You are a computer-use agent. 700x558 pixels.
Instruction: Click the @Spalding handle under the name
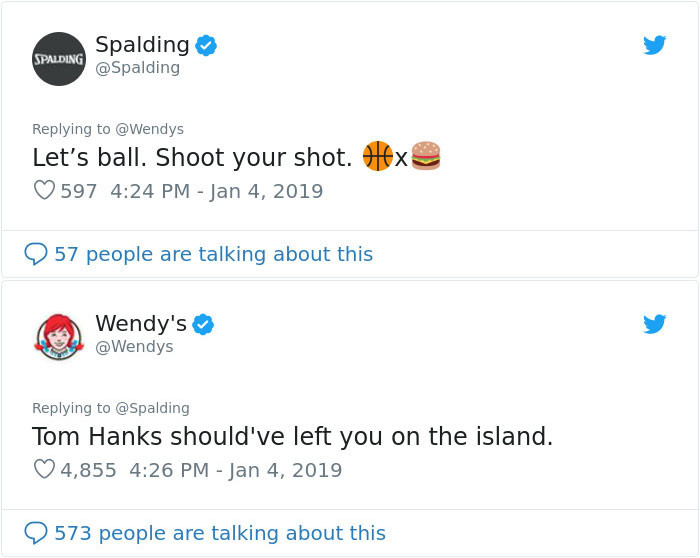[x=138, y=68]
